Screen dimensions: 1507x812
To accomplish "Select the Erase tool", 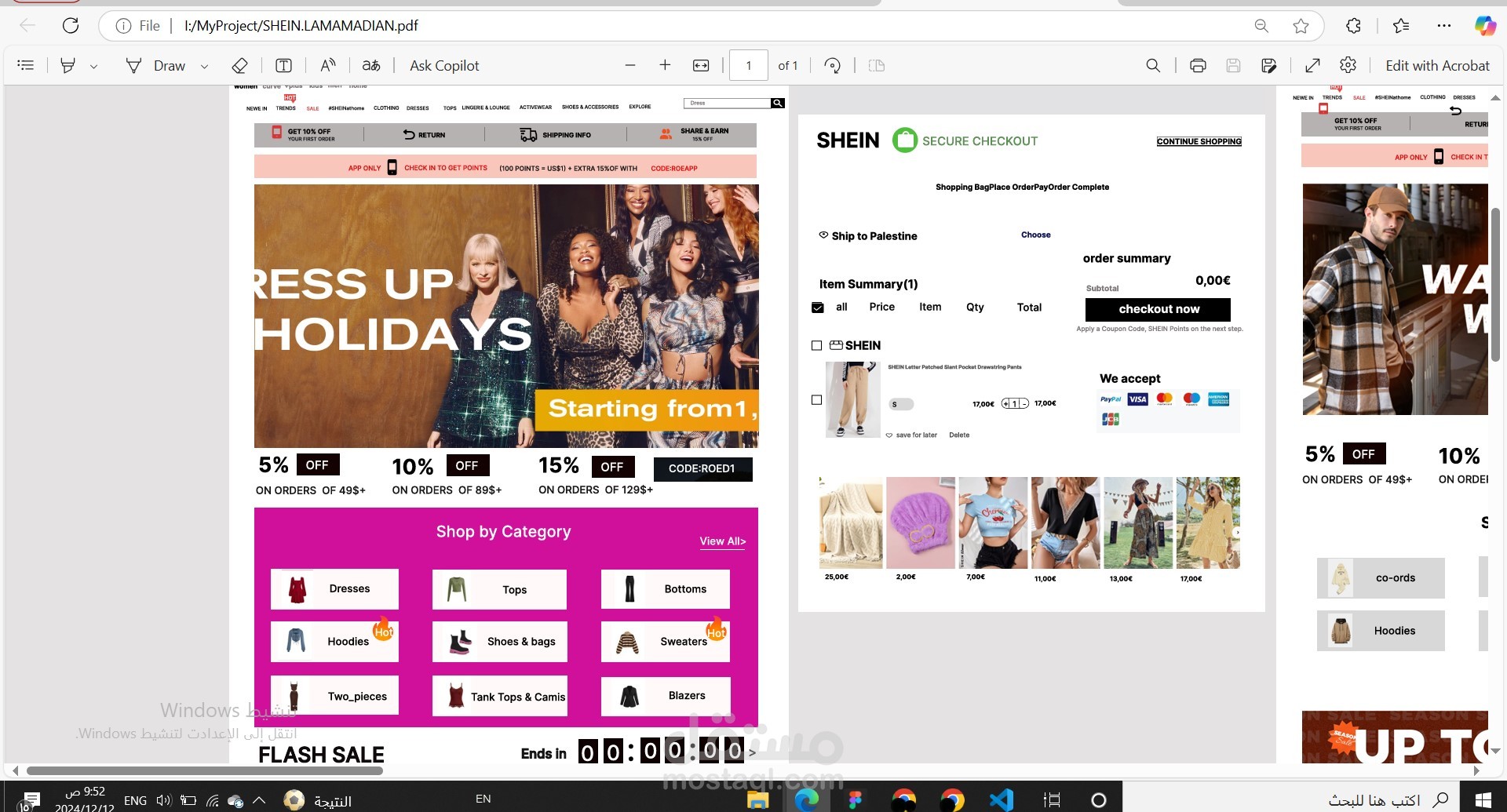I will click(x=240, y=66).
